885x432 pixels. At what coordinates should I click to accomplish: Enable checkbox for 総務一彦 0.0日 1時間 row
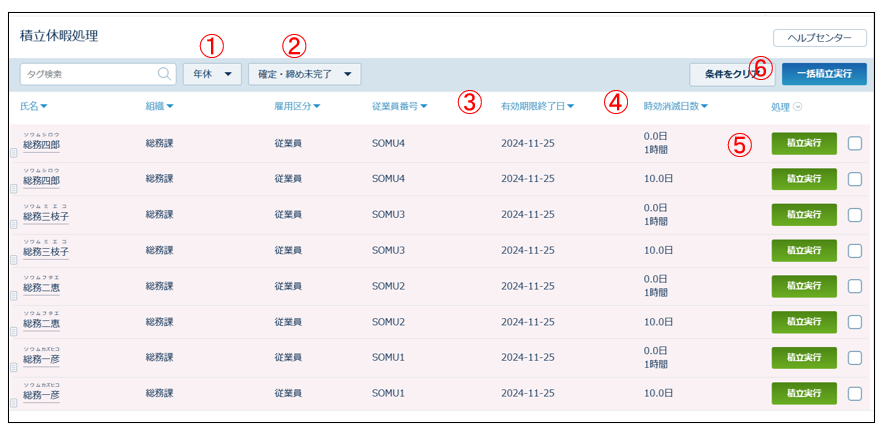click(855, 357)
